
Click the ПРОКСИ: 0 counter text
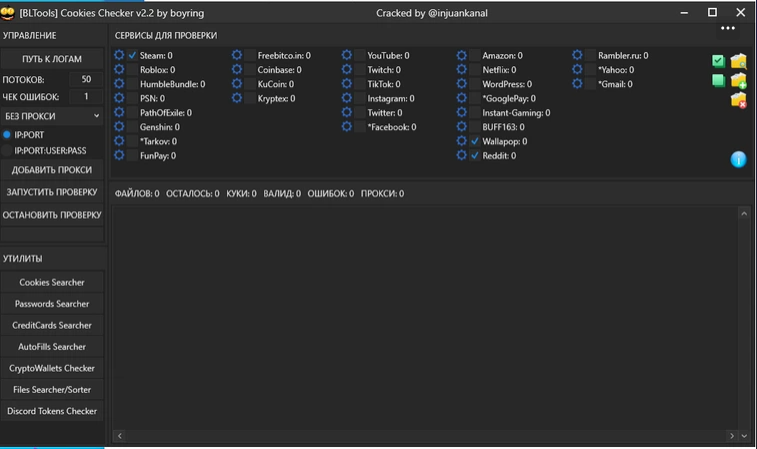(382, 194)
